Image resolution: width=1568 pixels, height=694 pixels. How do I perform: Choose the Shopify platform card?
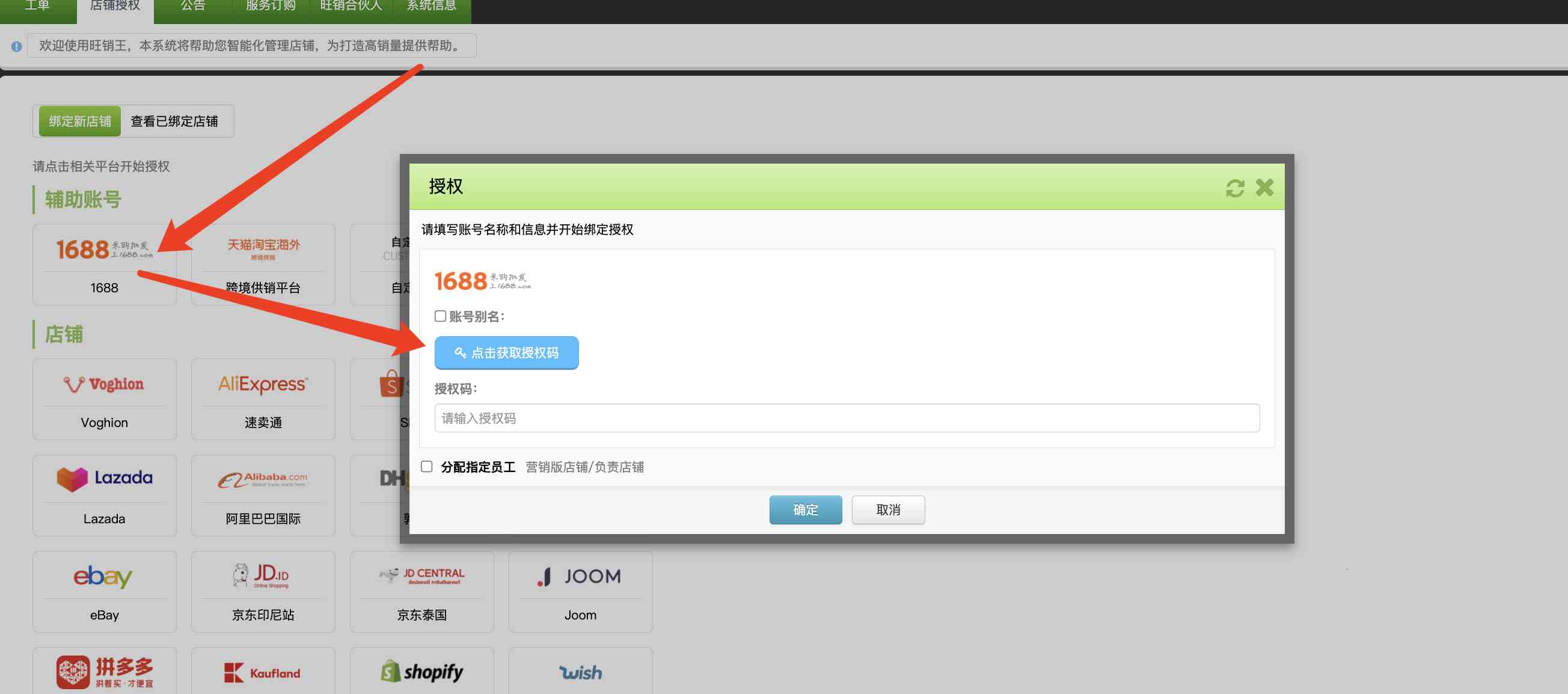tap(422, 671)
